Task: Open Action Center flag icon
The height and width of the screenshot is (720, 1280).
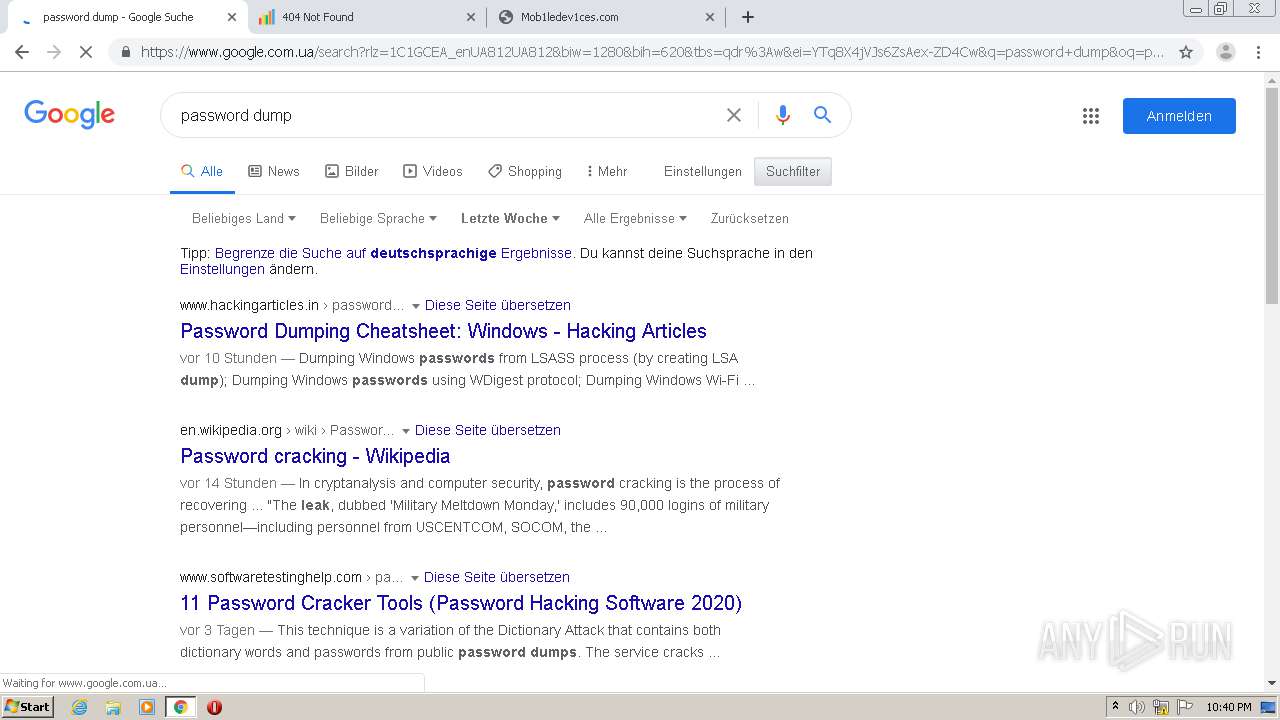Action: coord(1184,707)
